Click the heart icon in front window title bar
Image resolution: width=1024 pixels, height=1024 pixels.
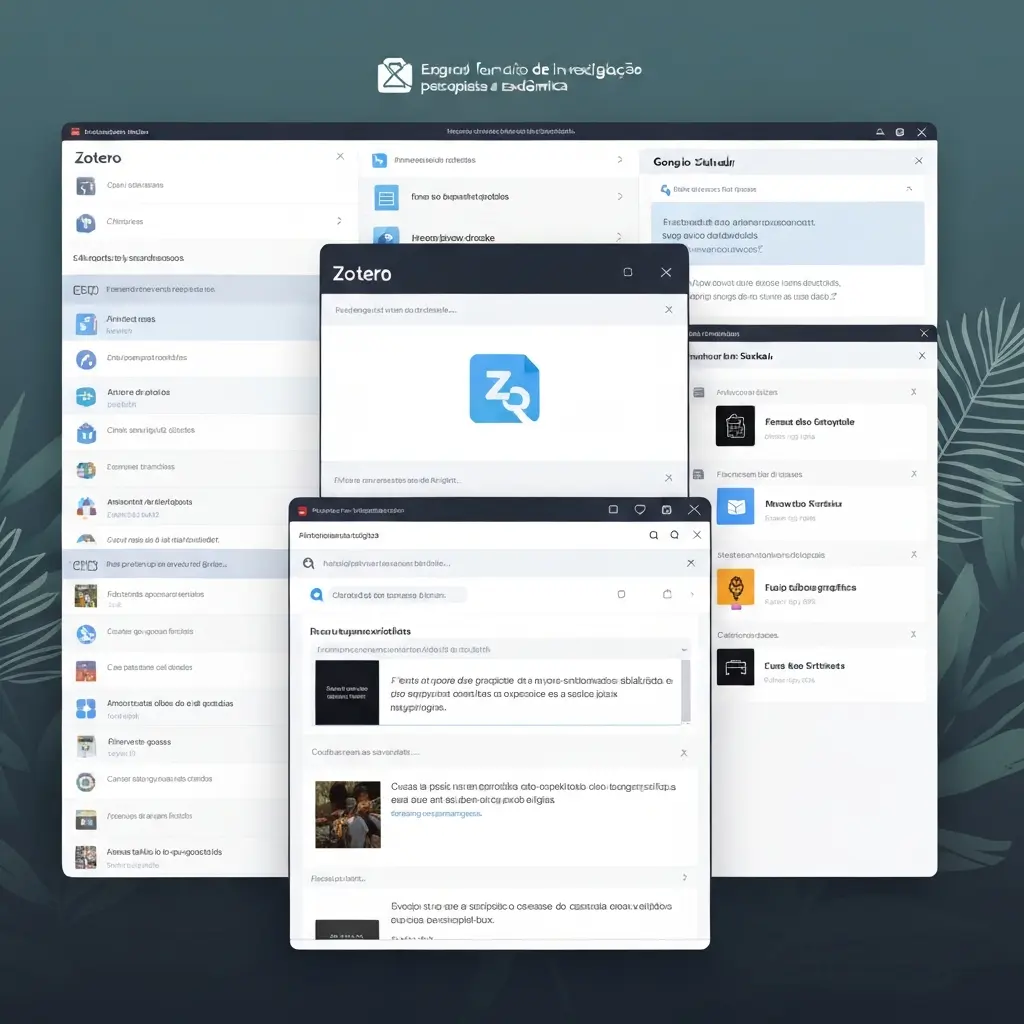pos(640,510)
